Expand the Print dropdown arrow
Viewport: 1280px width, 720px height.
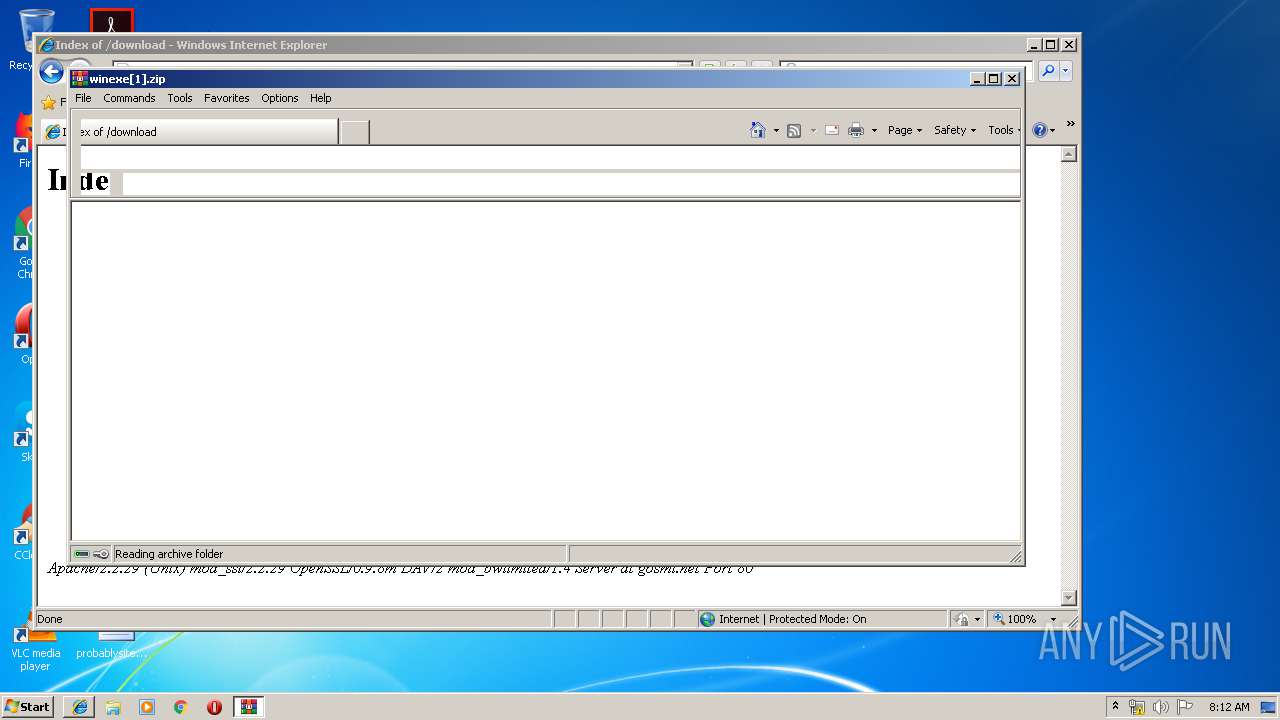[874, 131]
